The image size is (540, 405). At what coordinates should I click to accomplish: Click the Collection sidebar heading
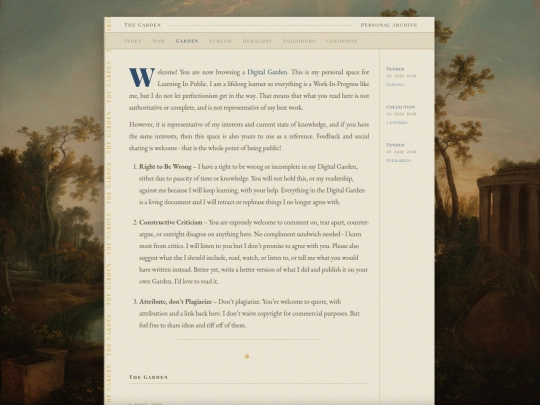[401, 107]
